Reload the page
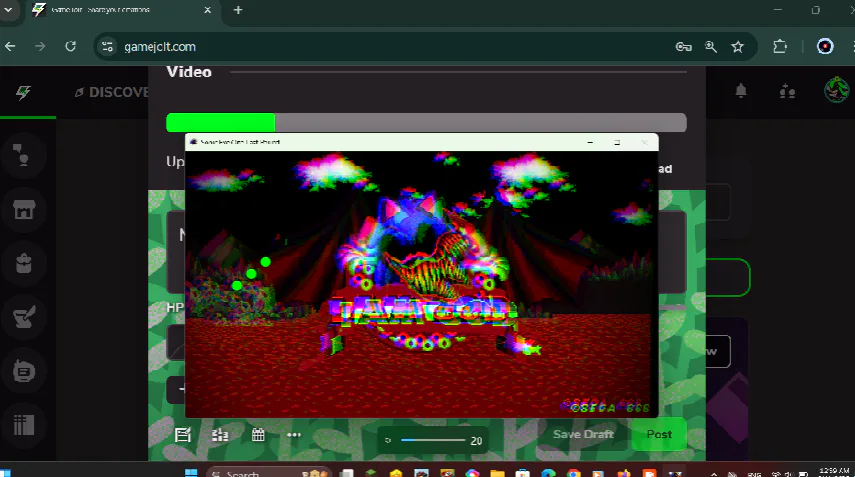The width and height of the screenshot is (855, 477). pos(70,47)
